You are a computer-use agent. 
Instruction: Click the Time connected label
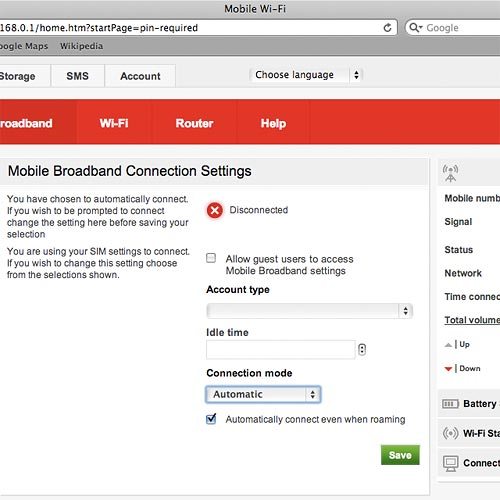472,297
